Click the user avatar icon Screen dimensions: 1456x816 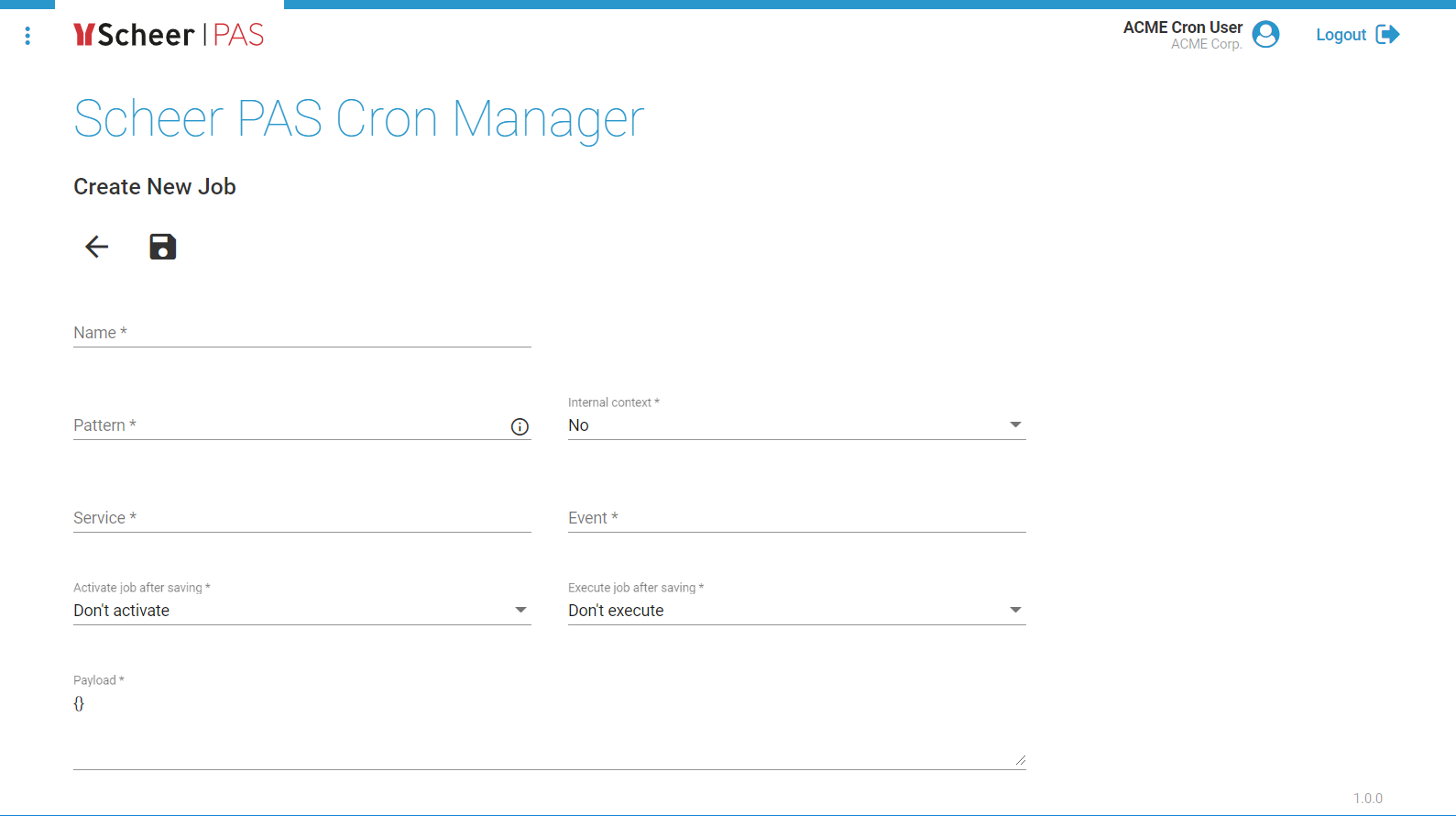pos(1265,35)
